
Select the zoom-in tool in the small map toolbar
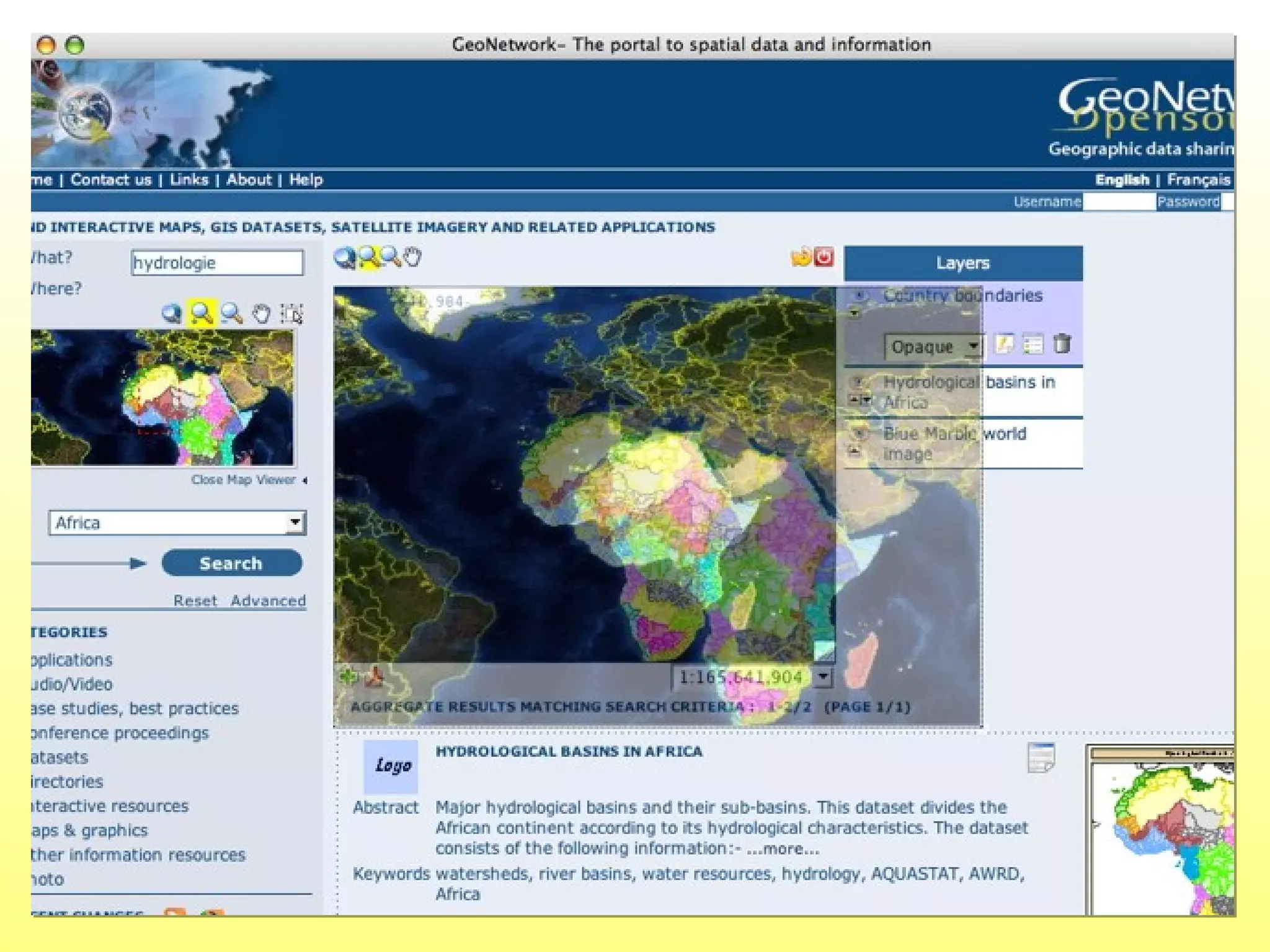point(201,314)
